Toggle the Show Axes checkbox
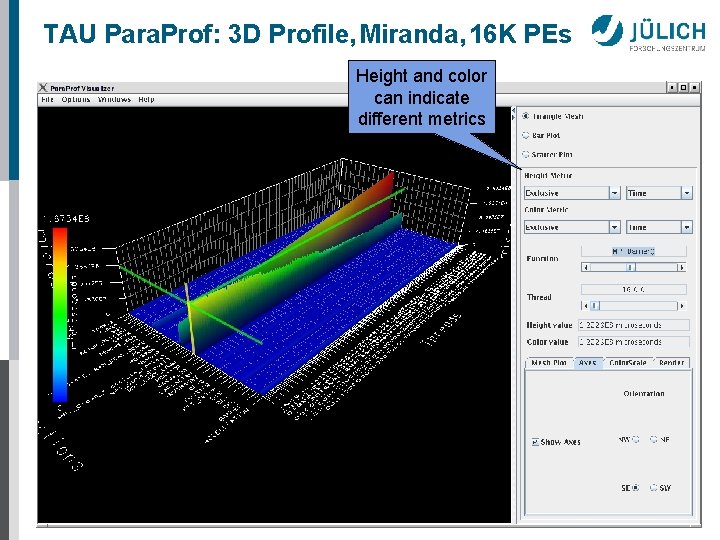This screenshot has height=540, width=720. (x=535, y=442)
